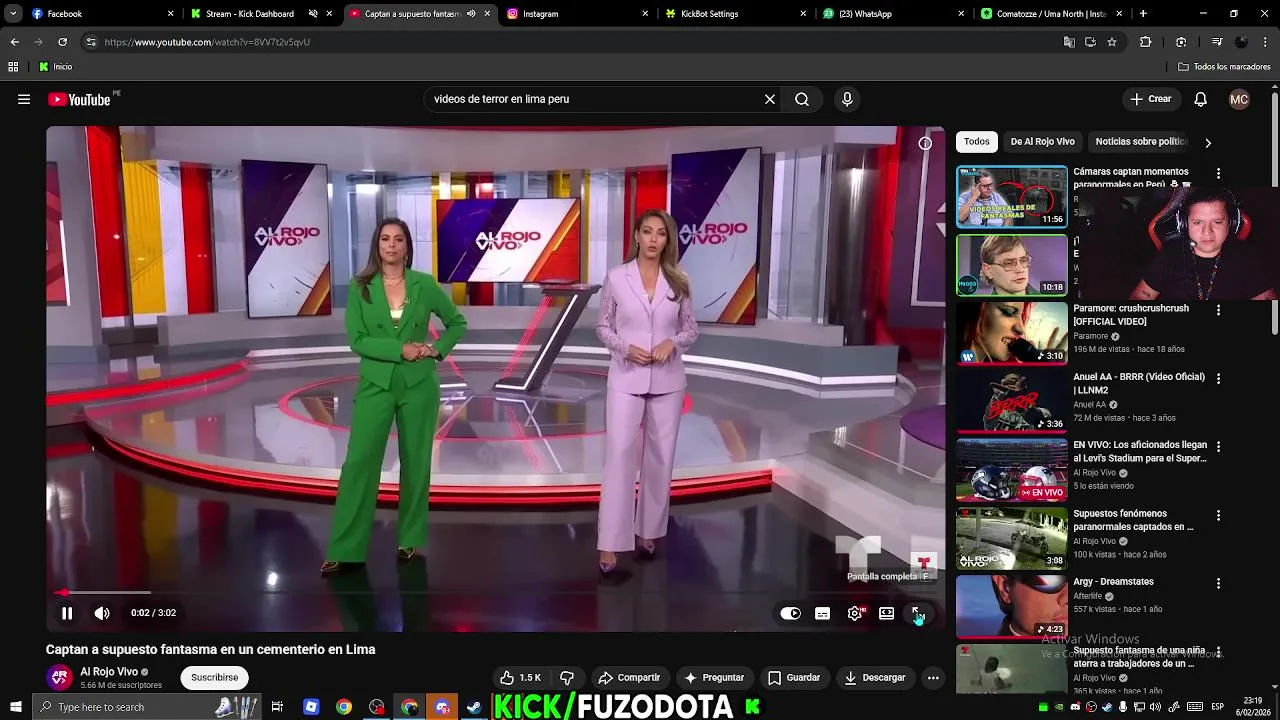This screenshot has width=1280, height=720.
Task: Open options for Cámaras captan momentos video
Action: (x=1218, y=173)
